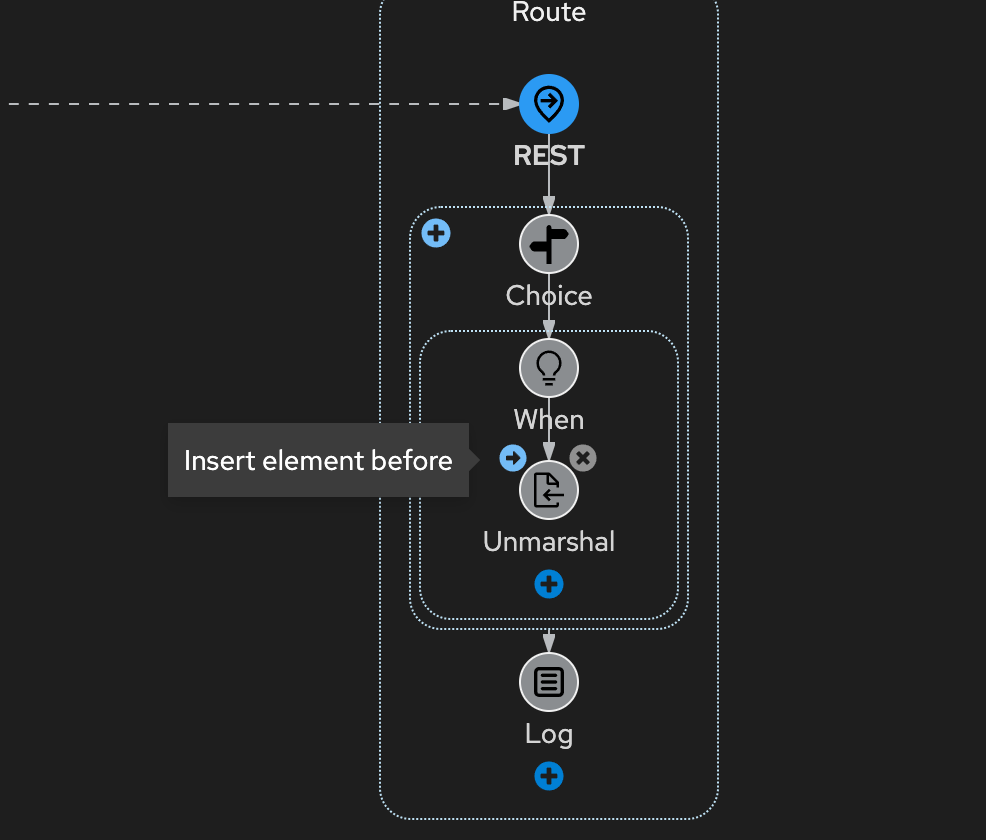
Task: Open the Unmarshal step icon
Action: (549, 489)
